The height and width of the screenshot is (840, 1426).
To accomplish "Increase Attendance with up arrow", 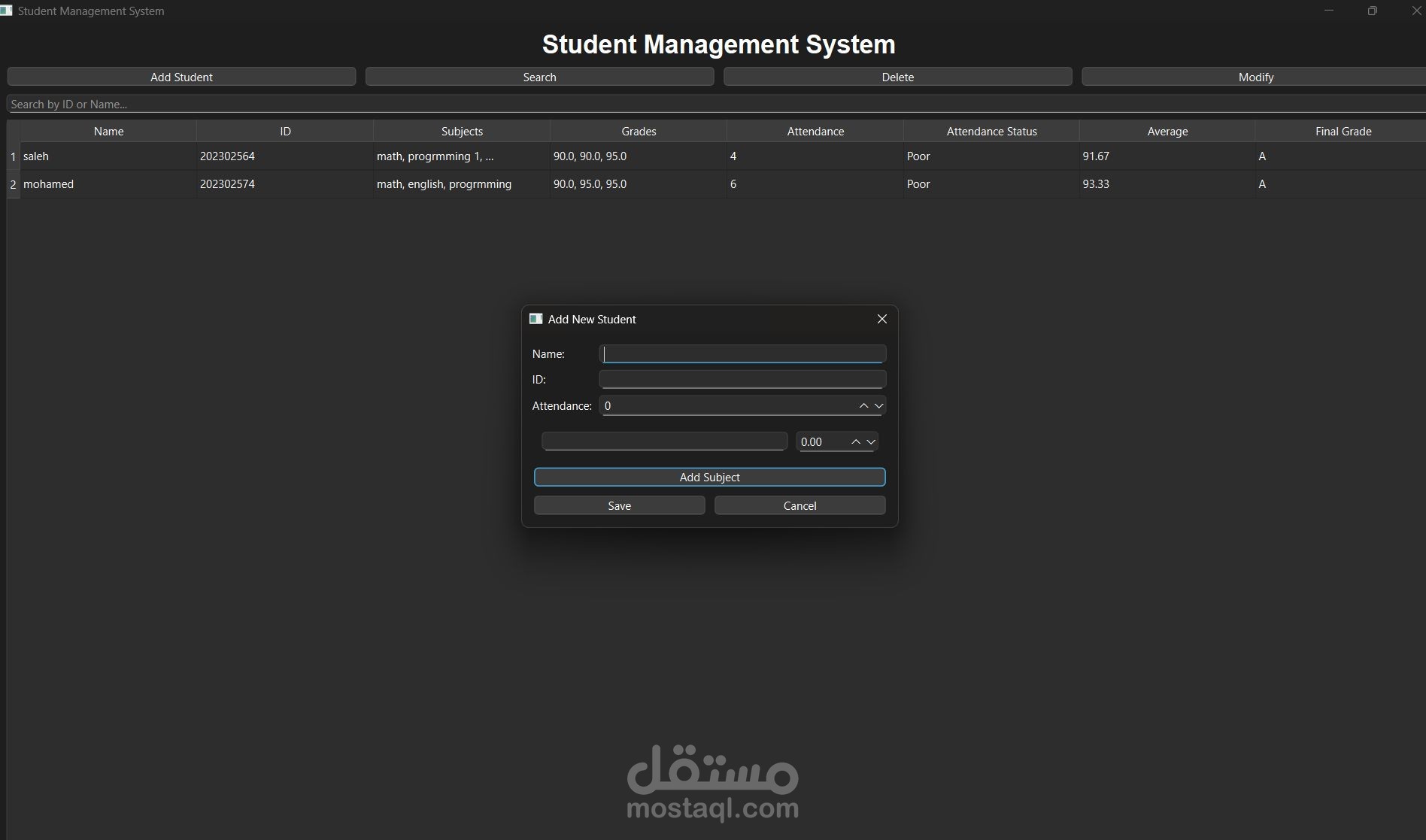I will coord(863,405).
